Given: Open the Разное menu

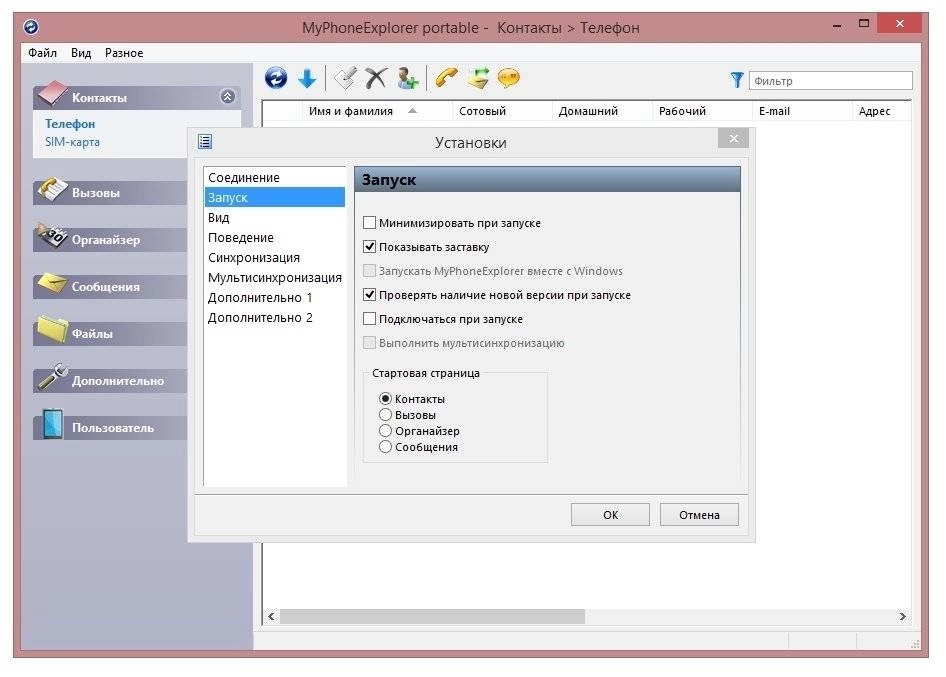Looking at the screenshot, I should tap(124, 52).
